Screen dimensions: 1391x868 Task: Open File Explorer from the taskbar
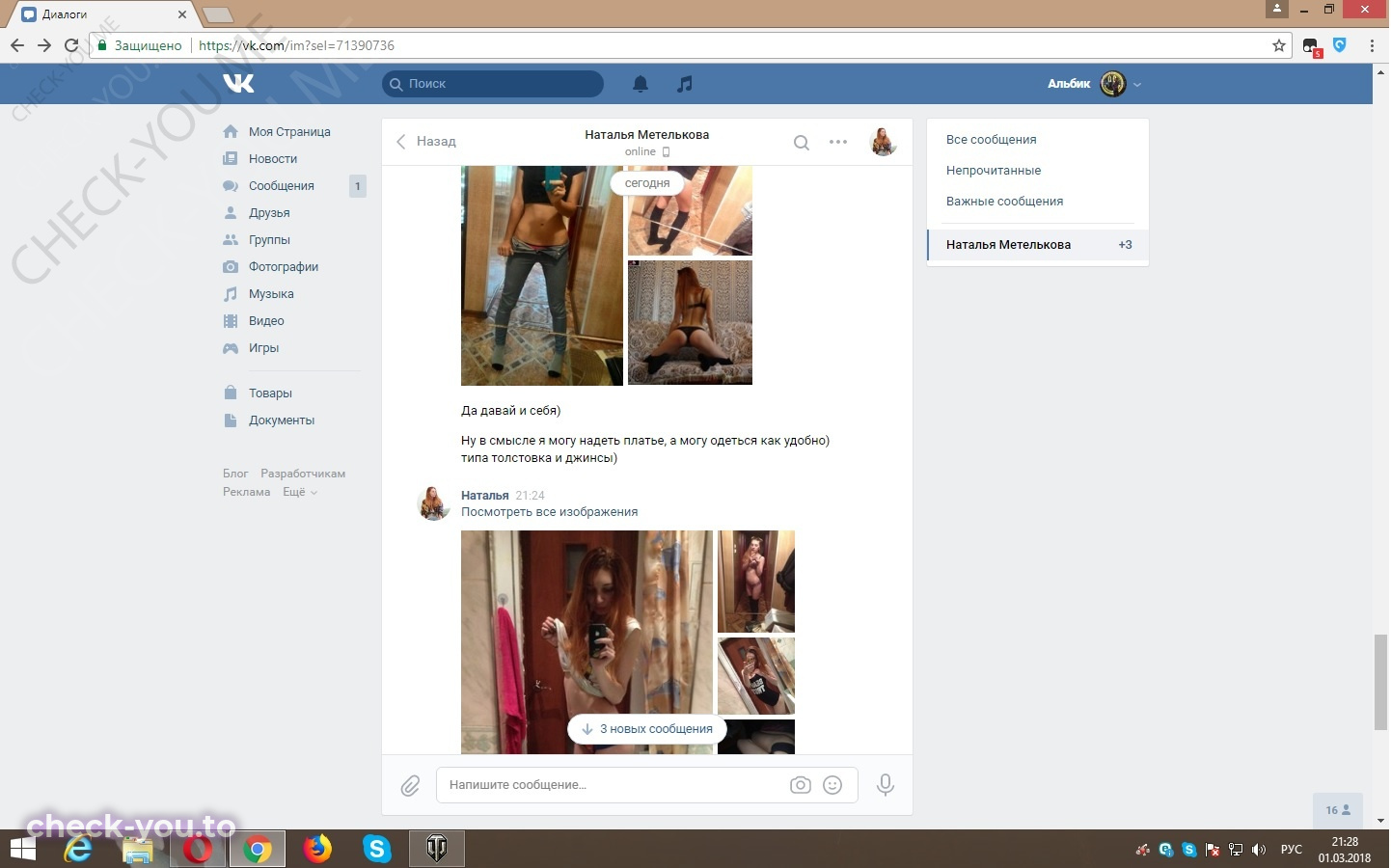click(x=138, y=850)
